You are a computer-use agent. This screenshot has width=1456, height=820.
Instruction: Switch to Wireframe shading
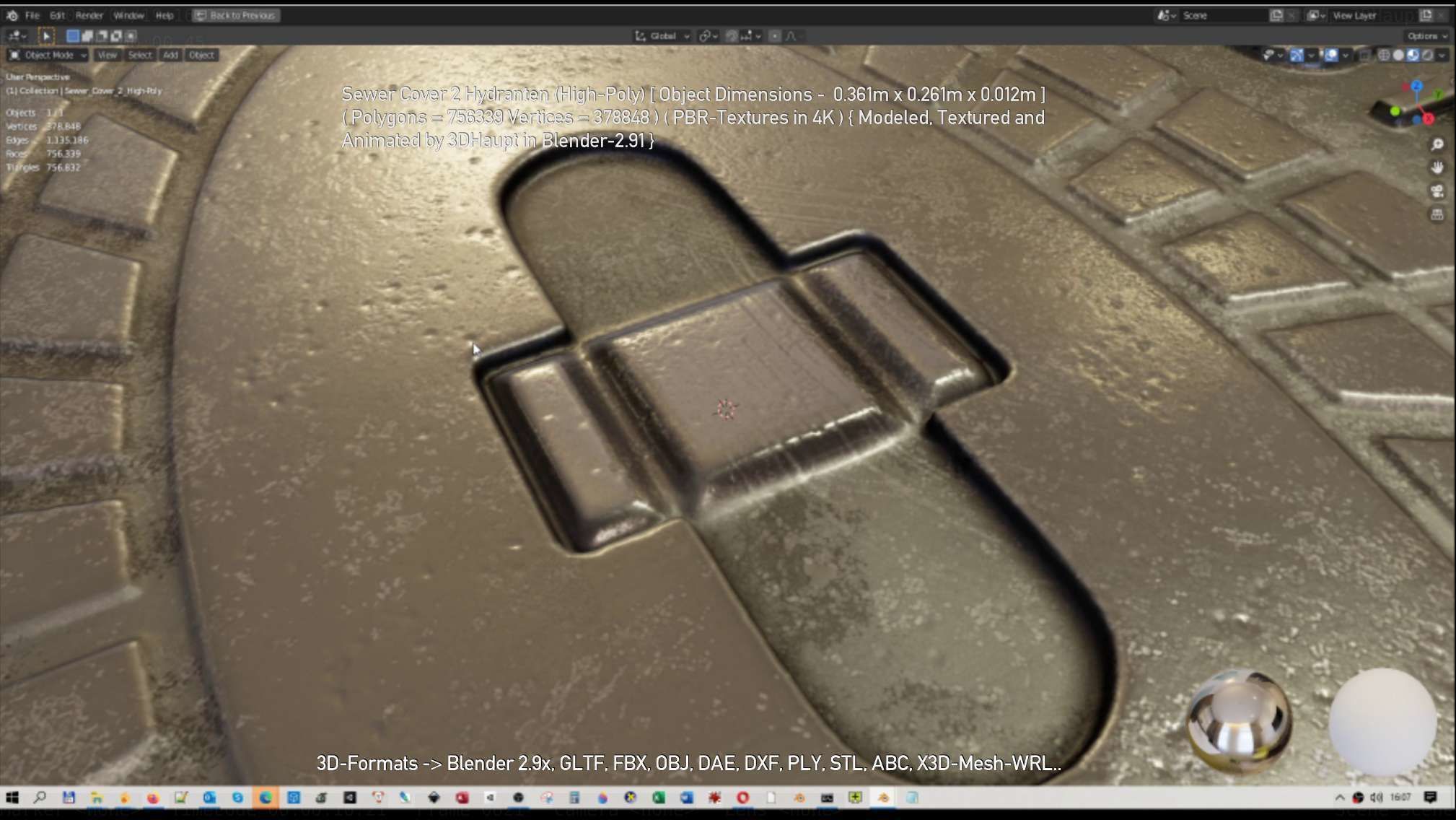tap(1384, 55)
